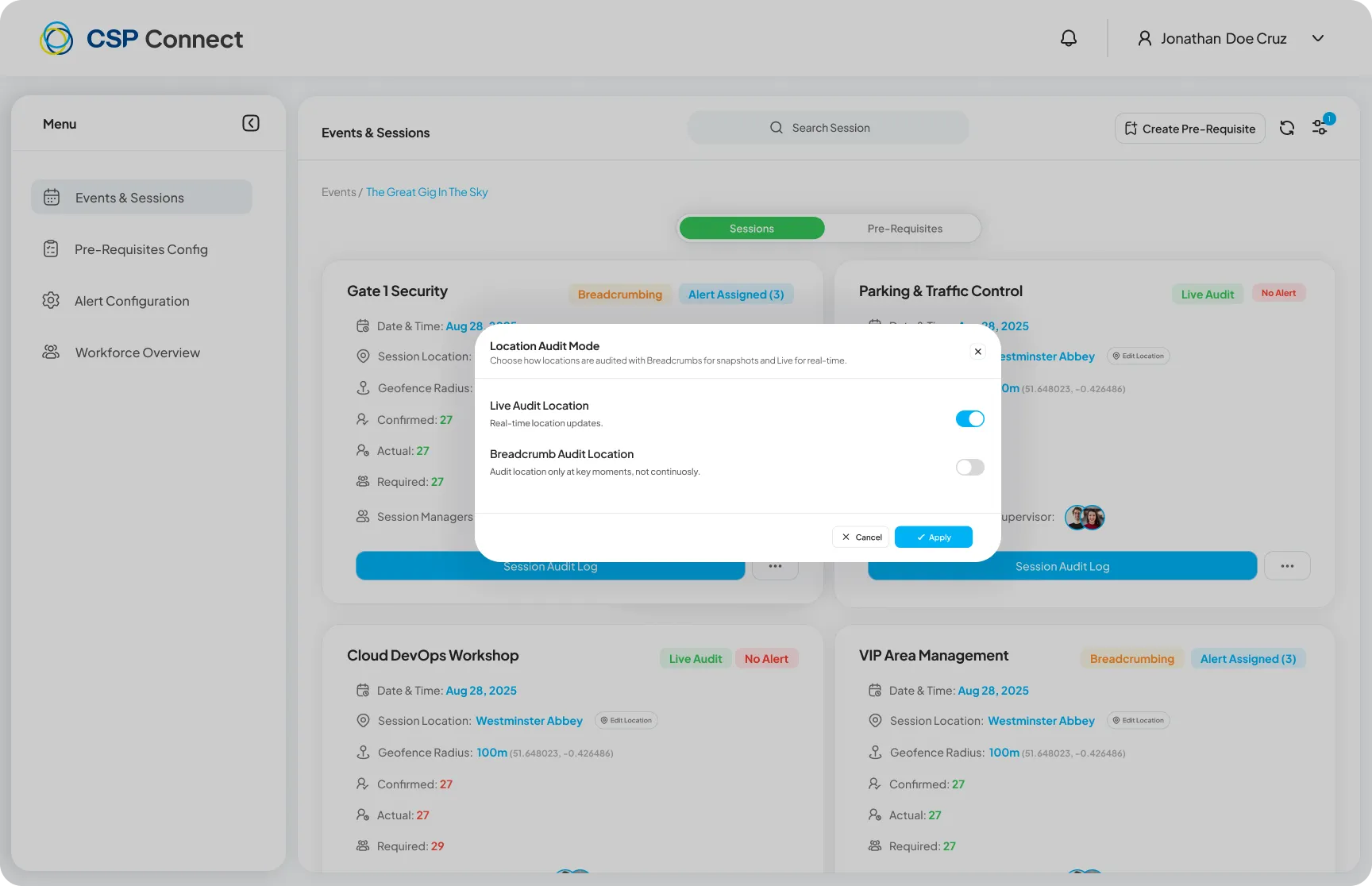Click geofence icon in Cloud DevOps Workshop
This screenshot has width=1372, height=886.
[363, 753]
